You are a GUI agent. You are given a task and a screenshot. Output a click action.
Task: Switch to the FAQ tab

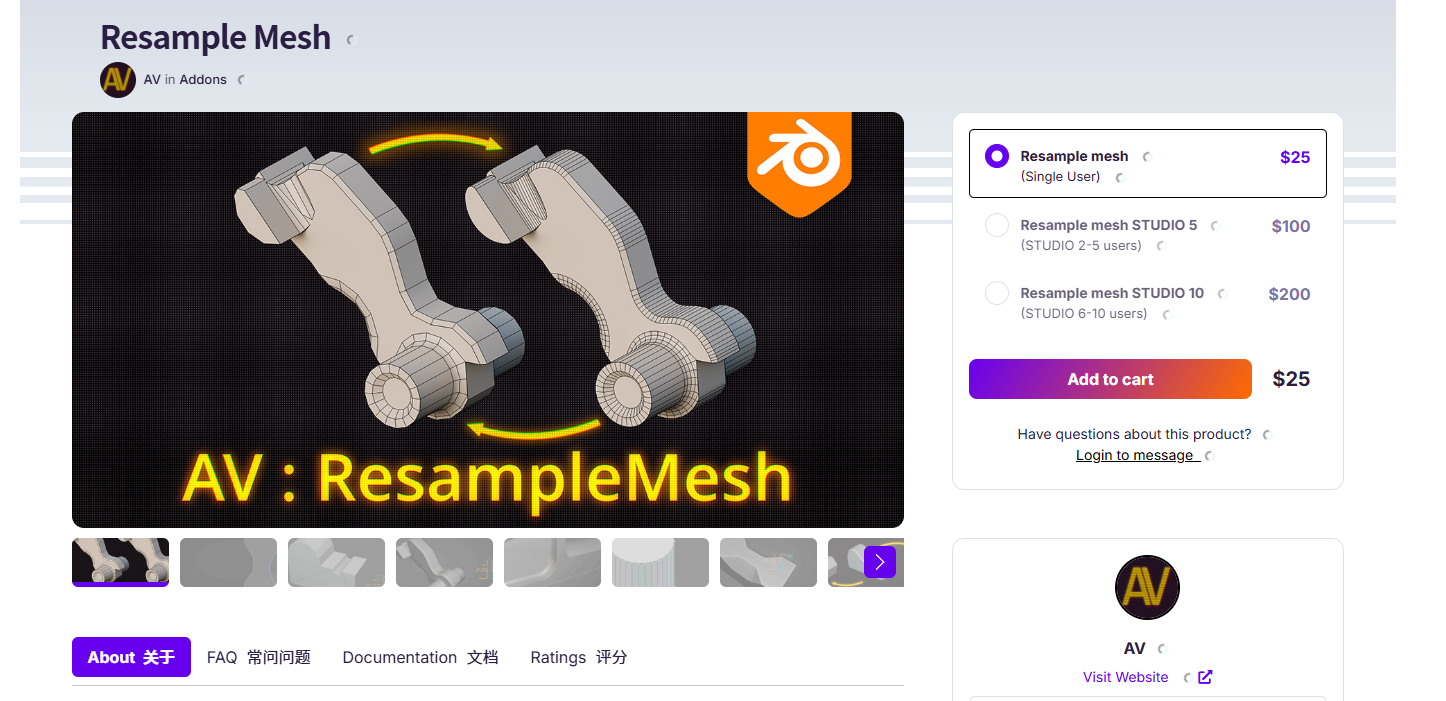[259, 657]
